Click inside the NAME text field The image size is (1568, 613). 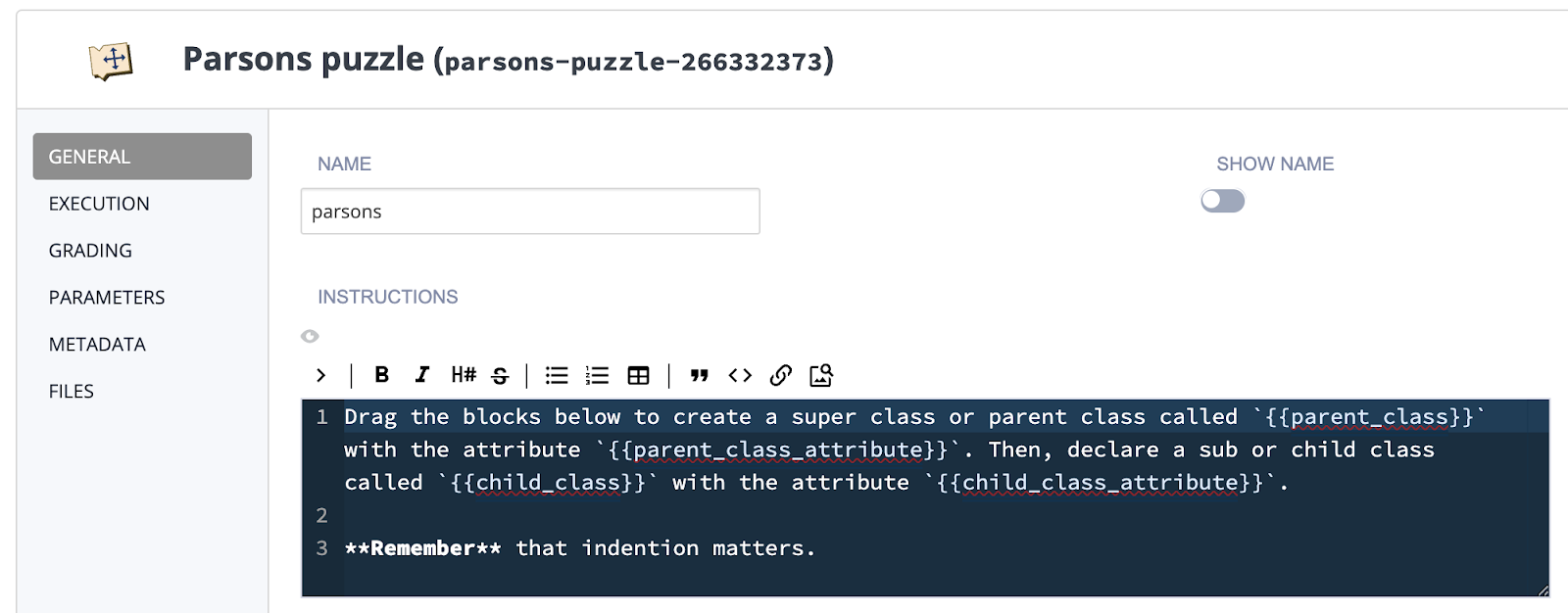[530, 211]
